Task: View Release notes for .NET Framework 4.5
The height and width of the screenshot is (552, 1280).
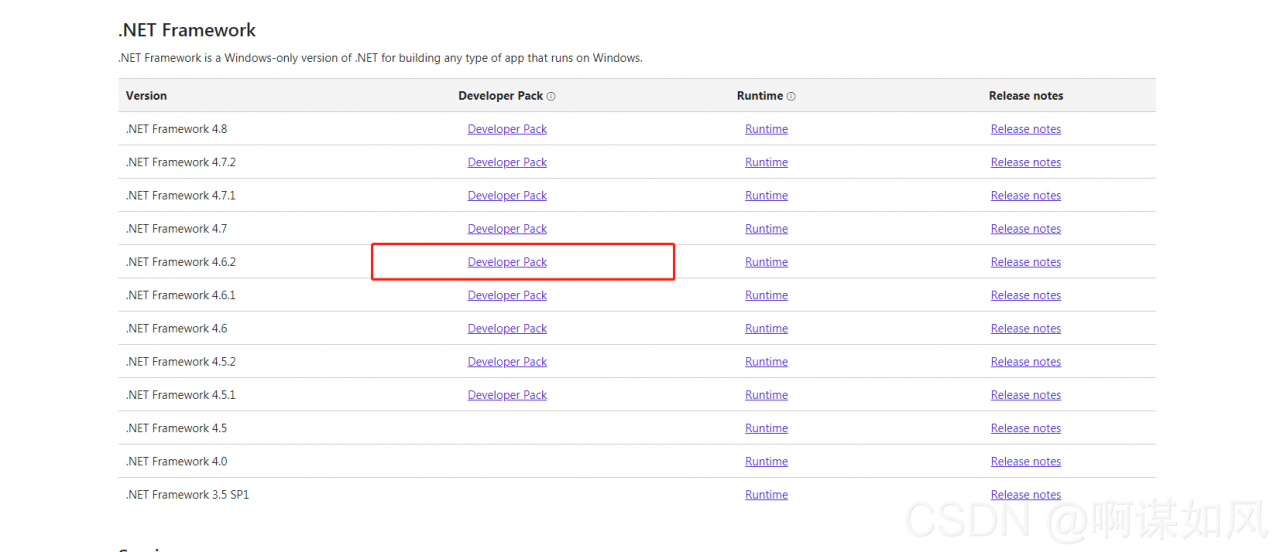Action: (x=1026, y=428)
